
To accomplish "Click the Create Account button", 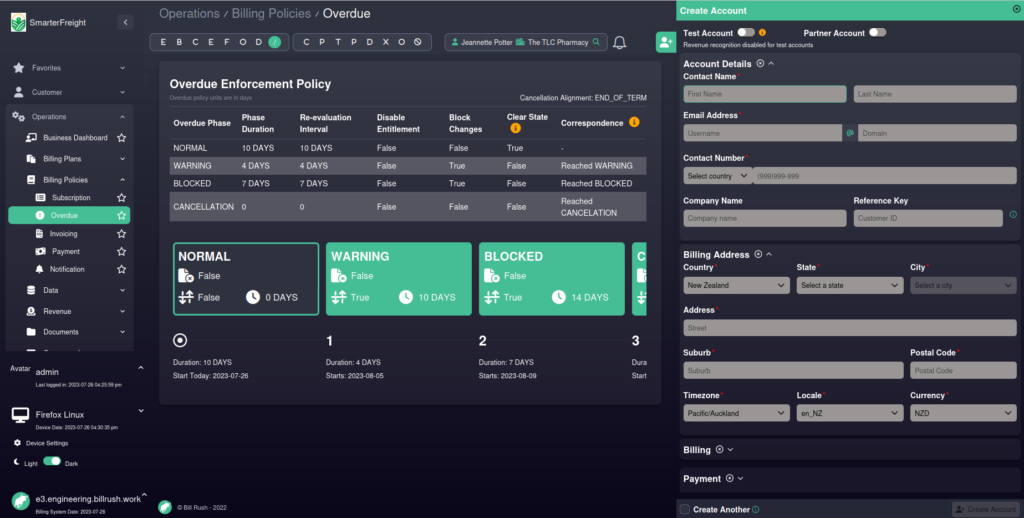I will [x=985, y=510].
